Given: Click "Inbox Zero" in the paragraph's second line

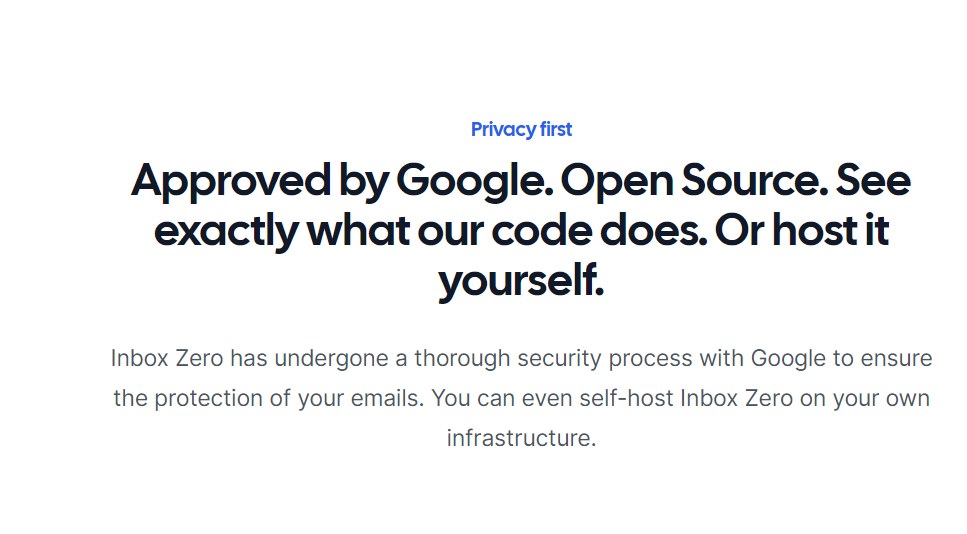Looking at the screenshot, I should point(736,398).
